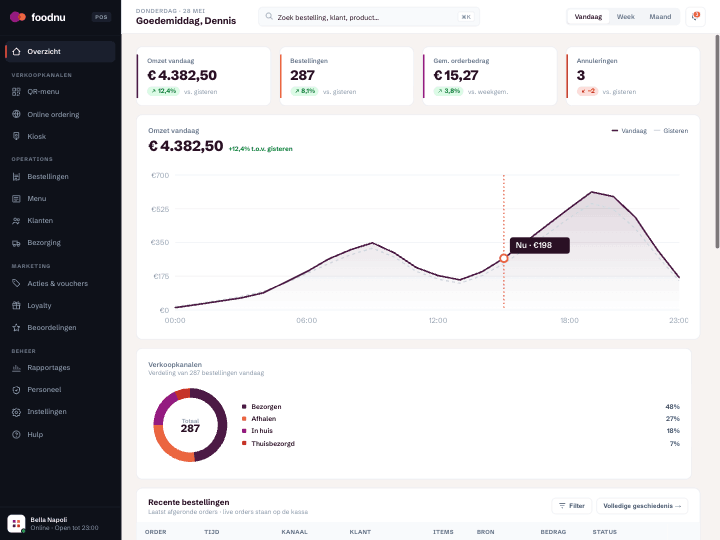Click the donut chart Totaal 287 center
Viewport: 720px width, 540px height.
pos(190,426)
